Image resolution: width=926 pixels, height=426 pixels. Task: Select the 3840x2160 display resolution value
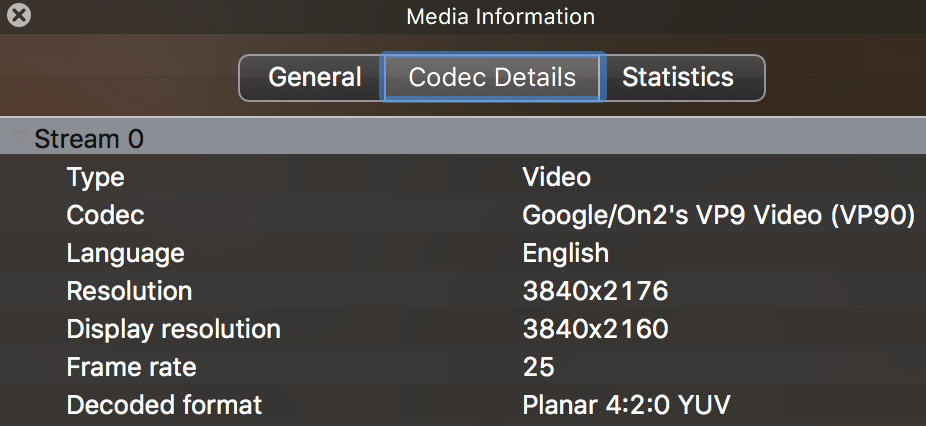[x=595, y=329]
